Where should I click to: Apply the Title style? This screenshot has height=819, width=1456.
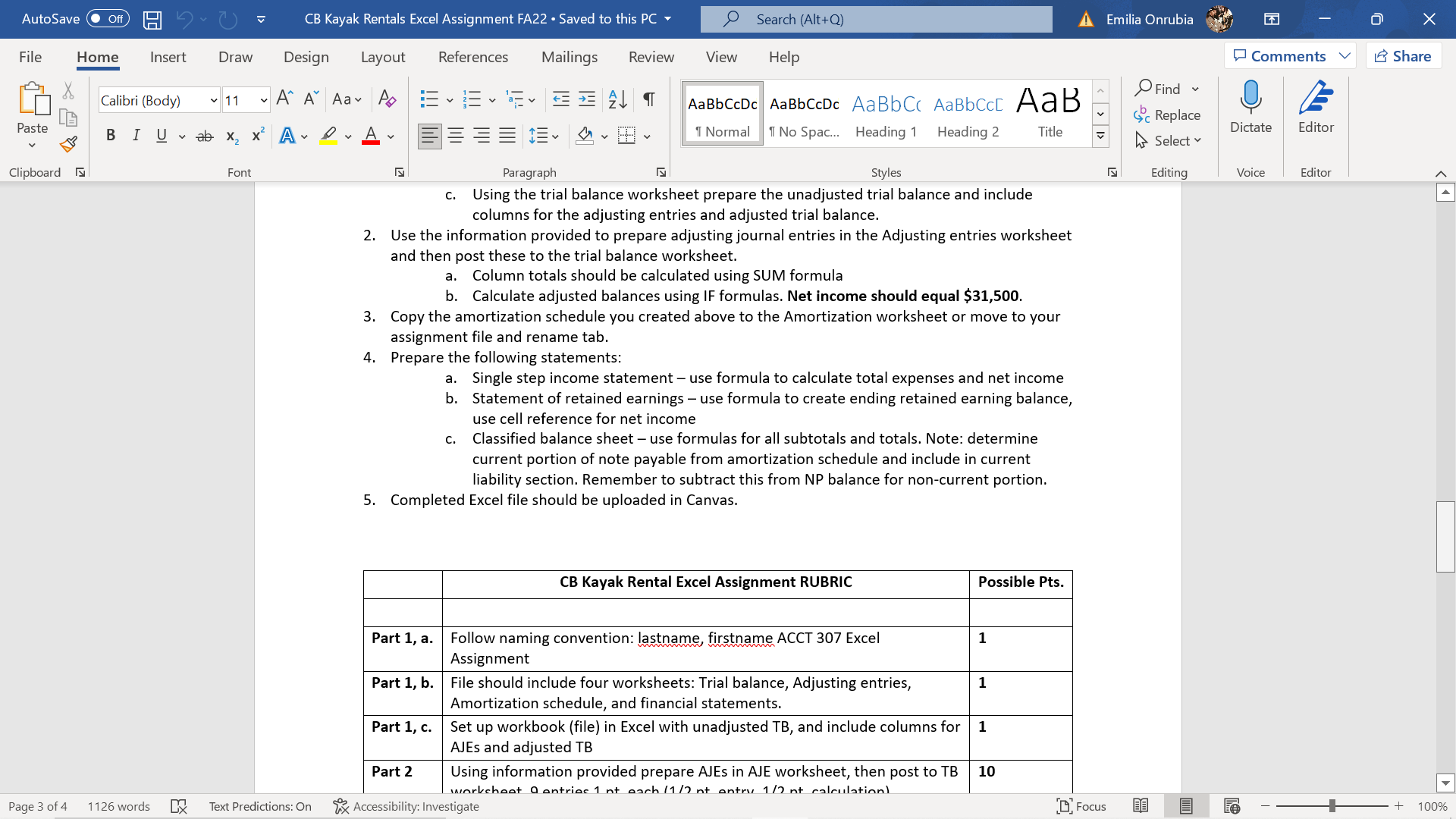(1050, 114)
